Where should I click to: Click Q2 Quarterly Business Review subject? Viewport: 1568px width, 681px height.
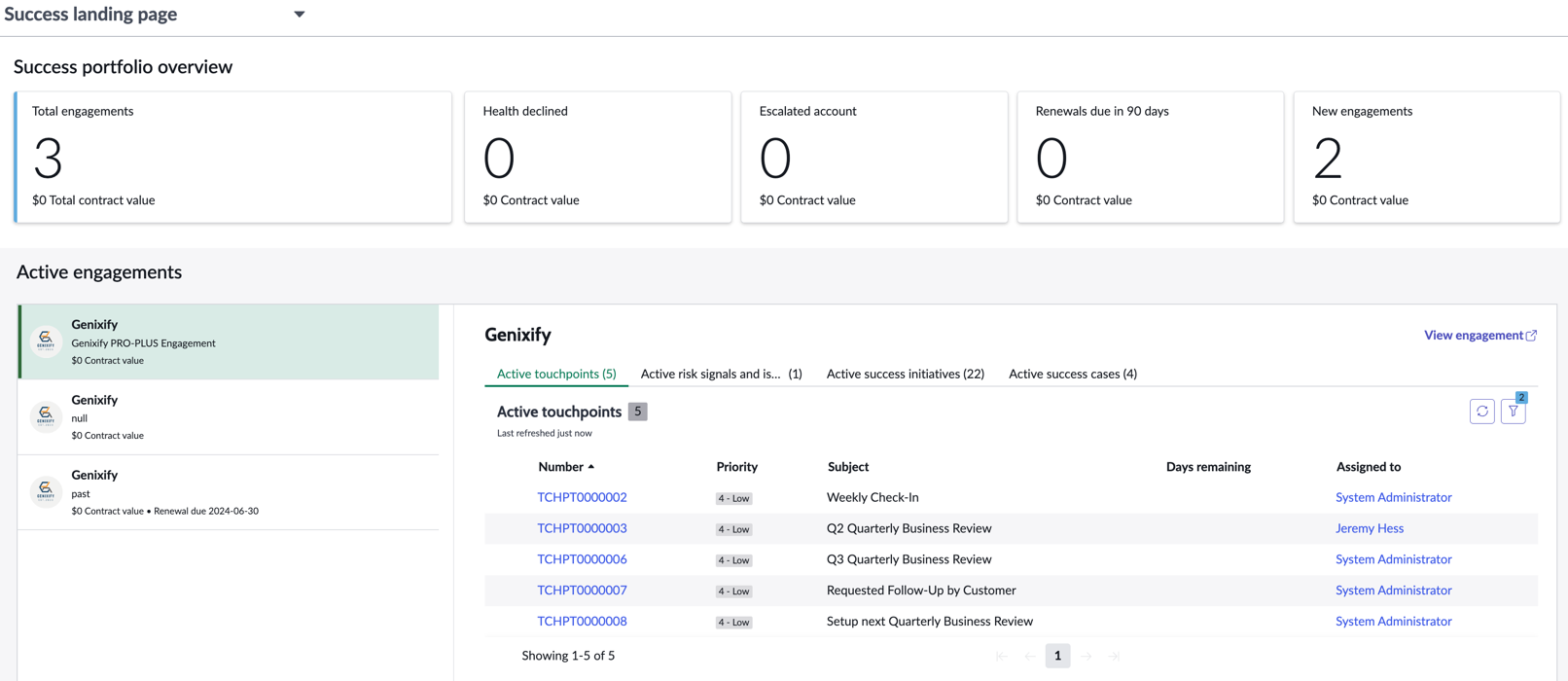pos(909,528)
